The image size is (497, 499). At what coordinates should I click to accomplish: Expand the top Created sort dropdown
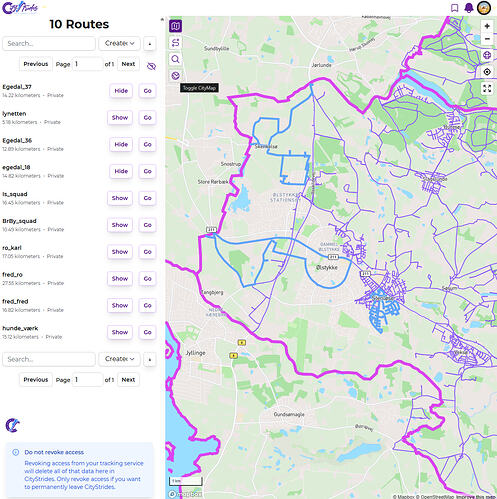119,43
